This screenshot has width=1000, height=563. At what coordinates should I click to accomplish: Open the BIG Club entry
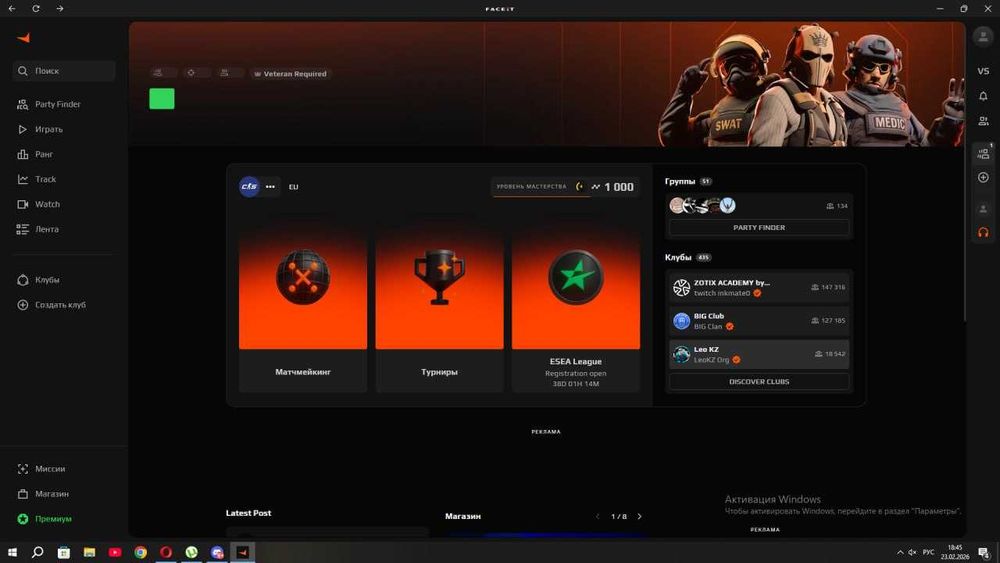click(759, 321)
